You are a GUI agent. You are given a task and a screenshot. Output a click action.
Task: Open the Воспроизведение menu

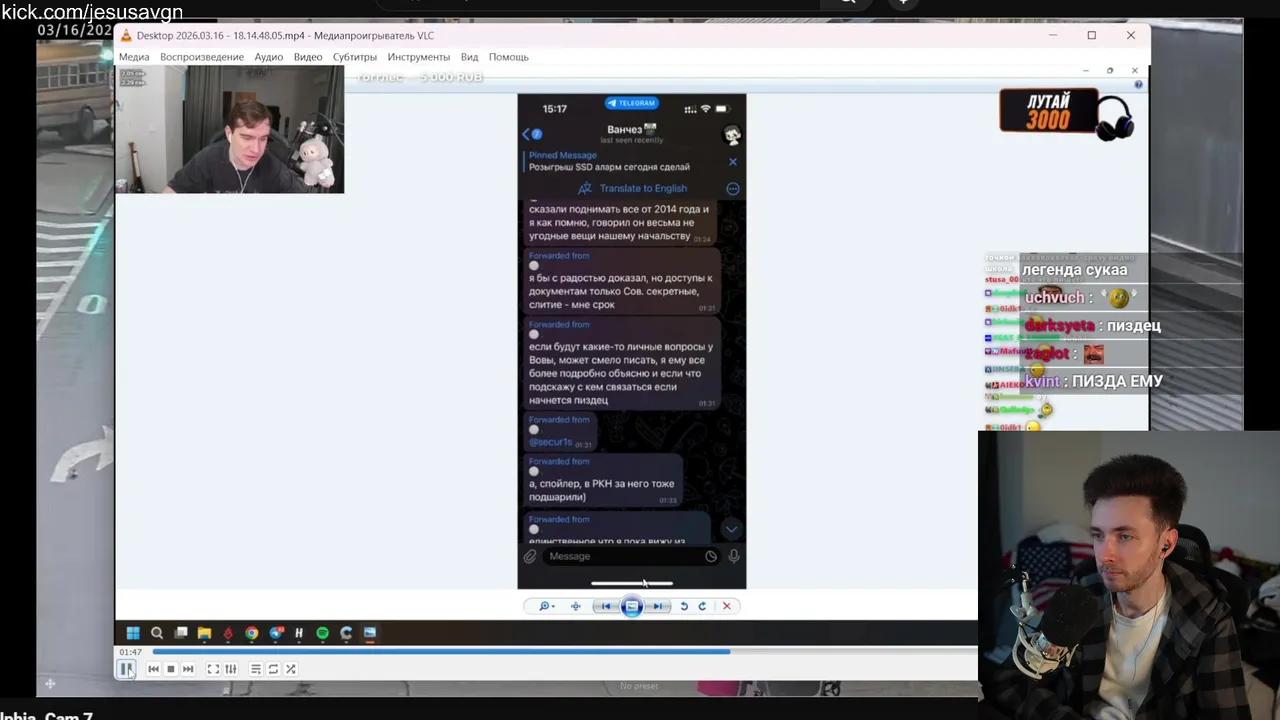[x=202, y=57]
